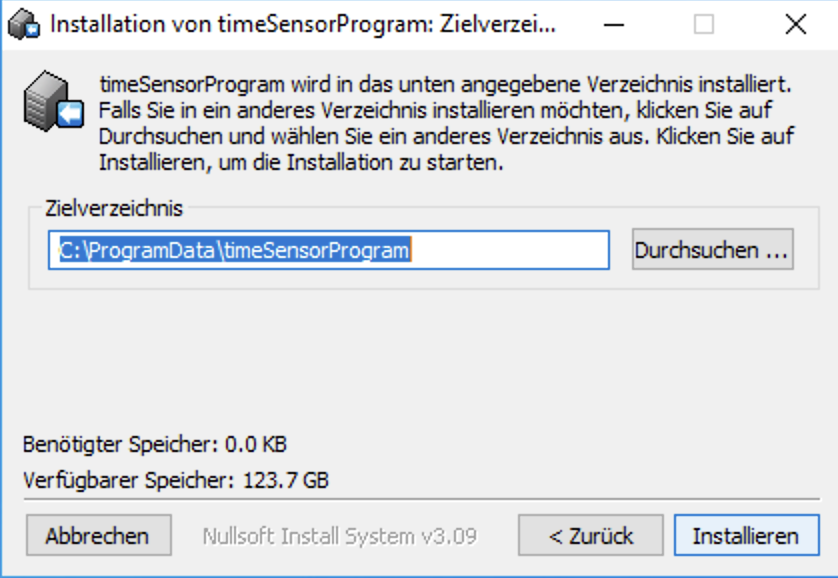Click the large installer computer icon beside the description
The image size is (838, 578).
(53, 101)
